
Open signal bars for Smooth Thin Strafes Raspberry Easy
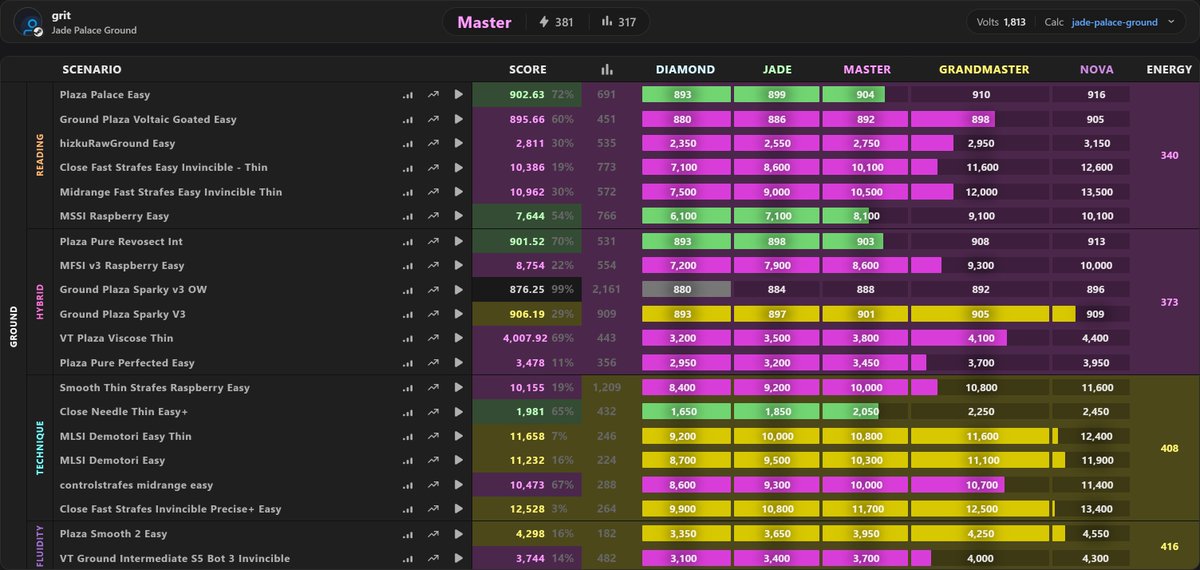(407, 387)
